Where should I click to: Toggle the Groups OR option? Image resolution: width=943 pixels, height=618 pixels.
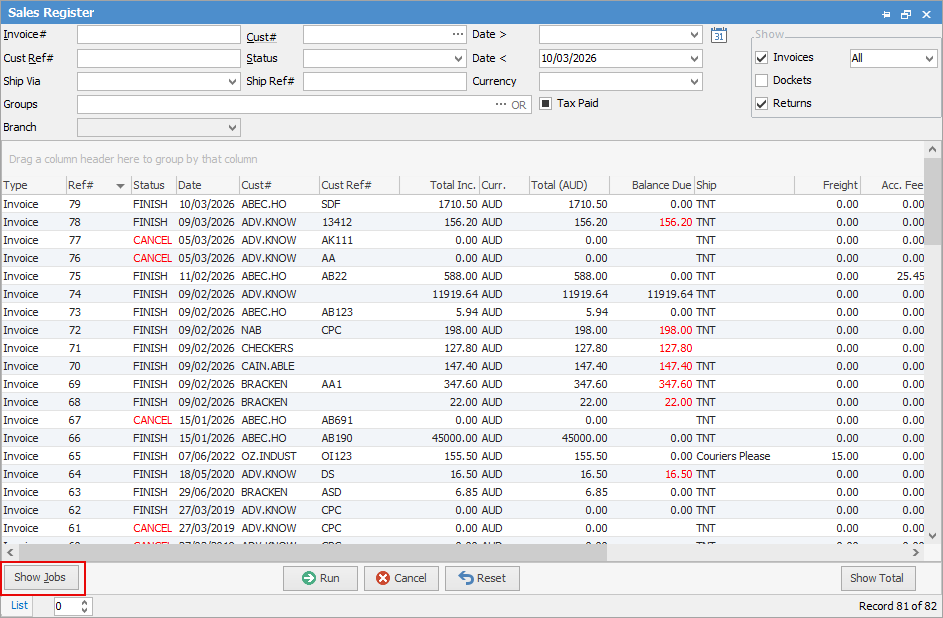click(518, 105)
